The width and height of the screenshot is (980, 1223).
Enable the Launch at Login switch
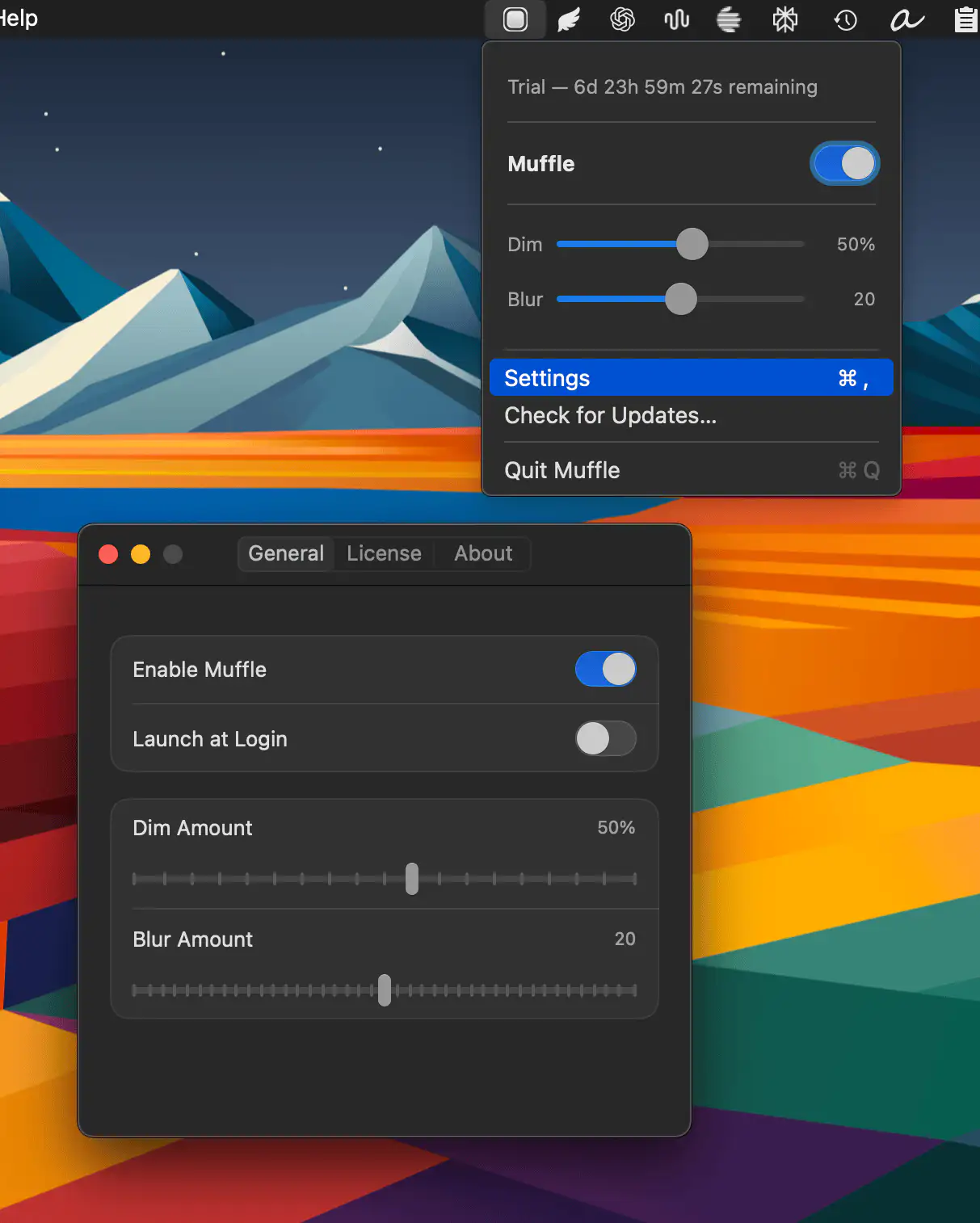tap(605, 738)
